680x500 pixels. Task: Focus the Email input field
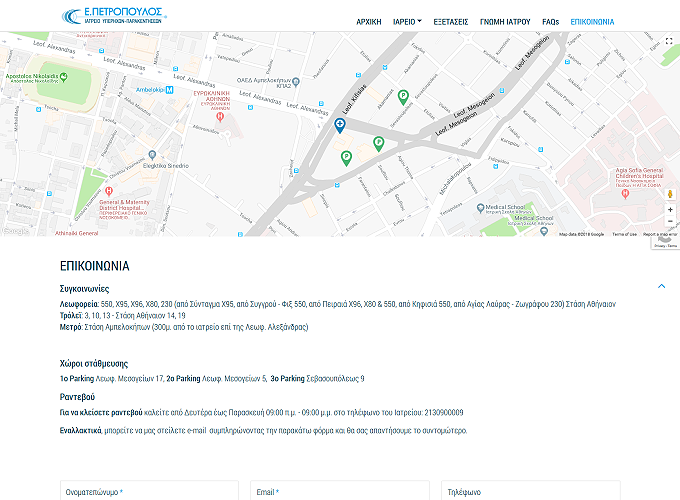point(340,492)
